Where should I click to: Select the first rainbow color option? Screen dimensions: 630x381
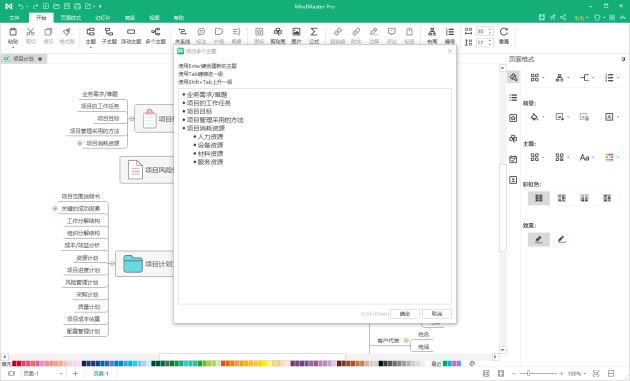coord(539,198)
